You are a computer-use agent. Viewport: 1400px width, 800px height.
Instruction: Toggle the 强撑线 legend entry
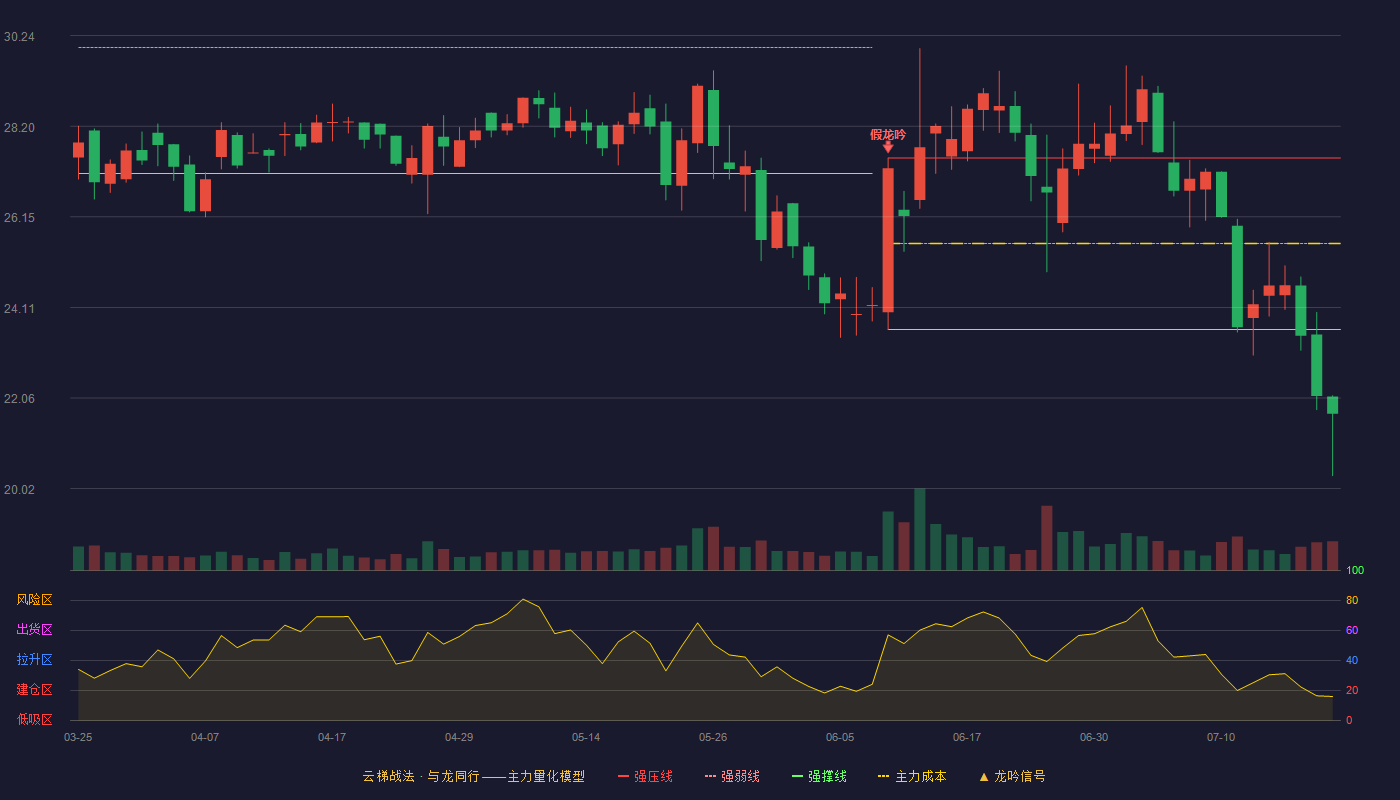(819, 776)
